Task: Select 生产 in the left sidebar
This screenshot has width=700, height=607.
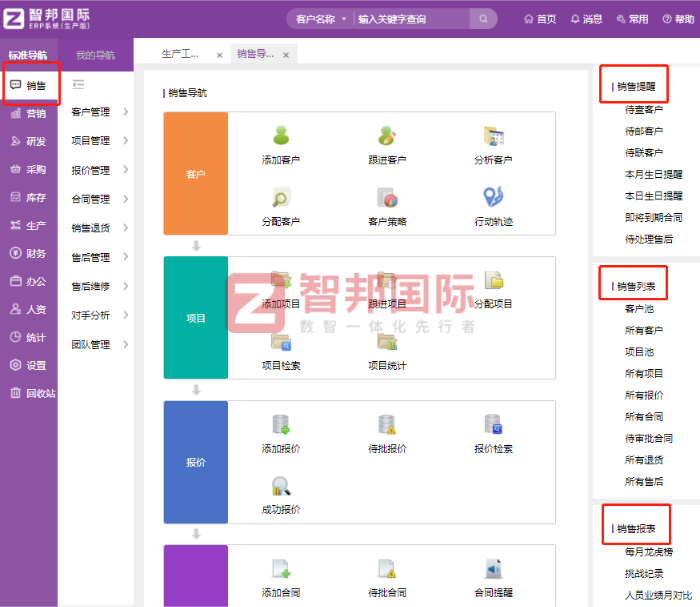Action: coord(29,225)
